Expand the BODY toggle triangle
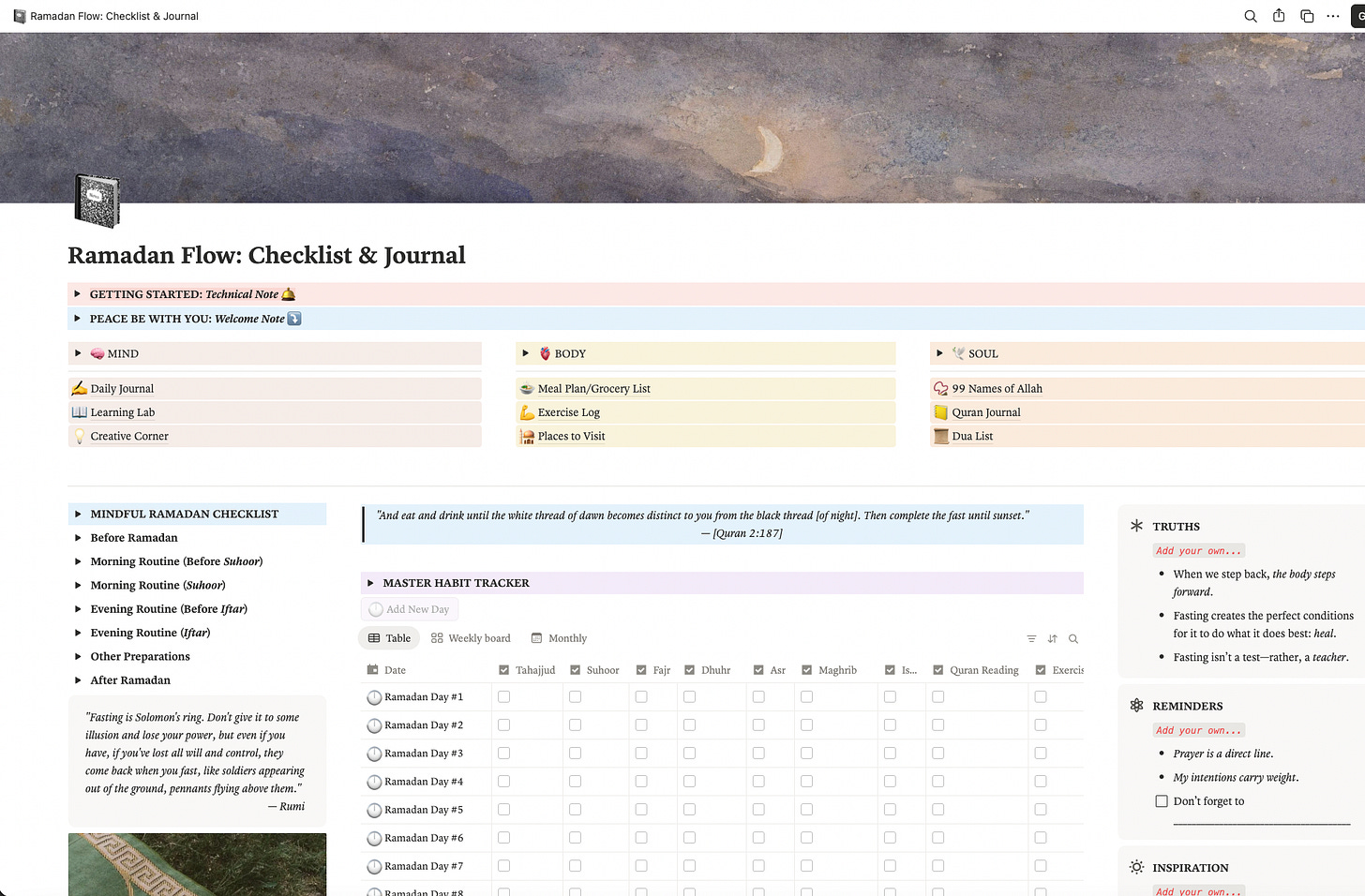 tap(525, 353)
